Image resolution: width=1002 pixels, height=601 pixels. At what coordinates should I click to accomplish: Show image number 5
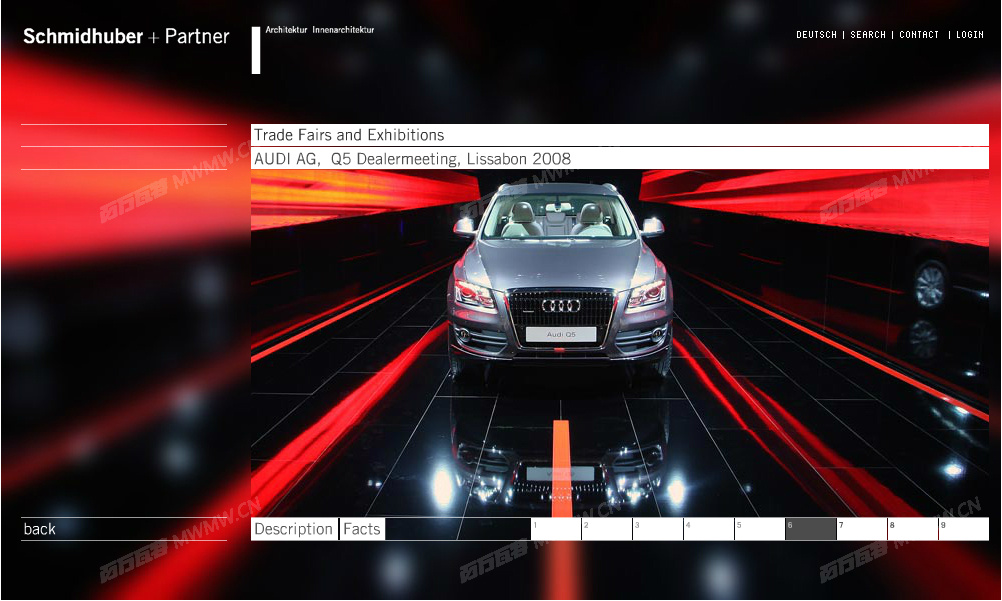click(760, 529)
